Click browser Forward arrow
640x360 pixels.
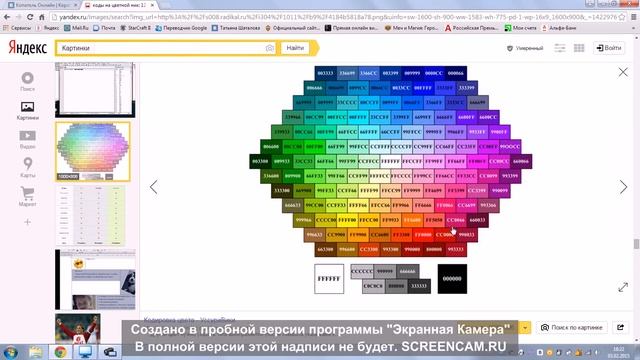[x=18, y=17]
